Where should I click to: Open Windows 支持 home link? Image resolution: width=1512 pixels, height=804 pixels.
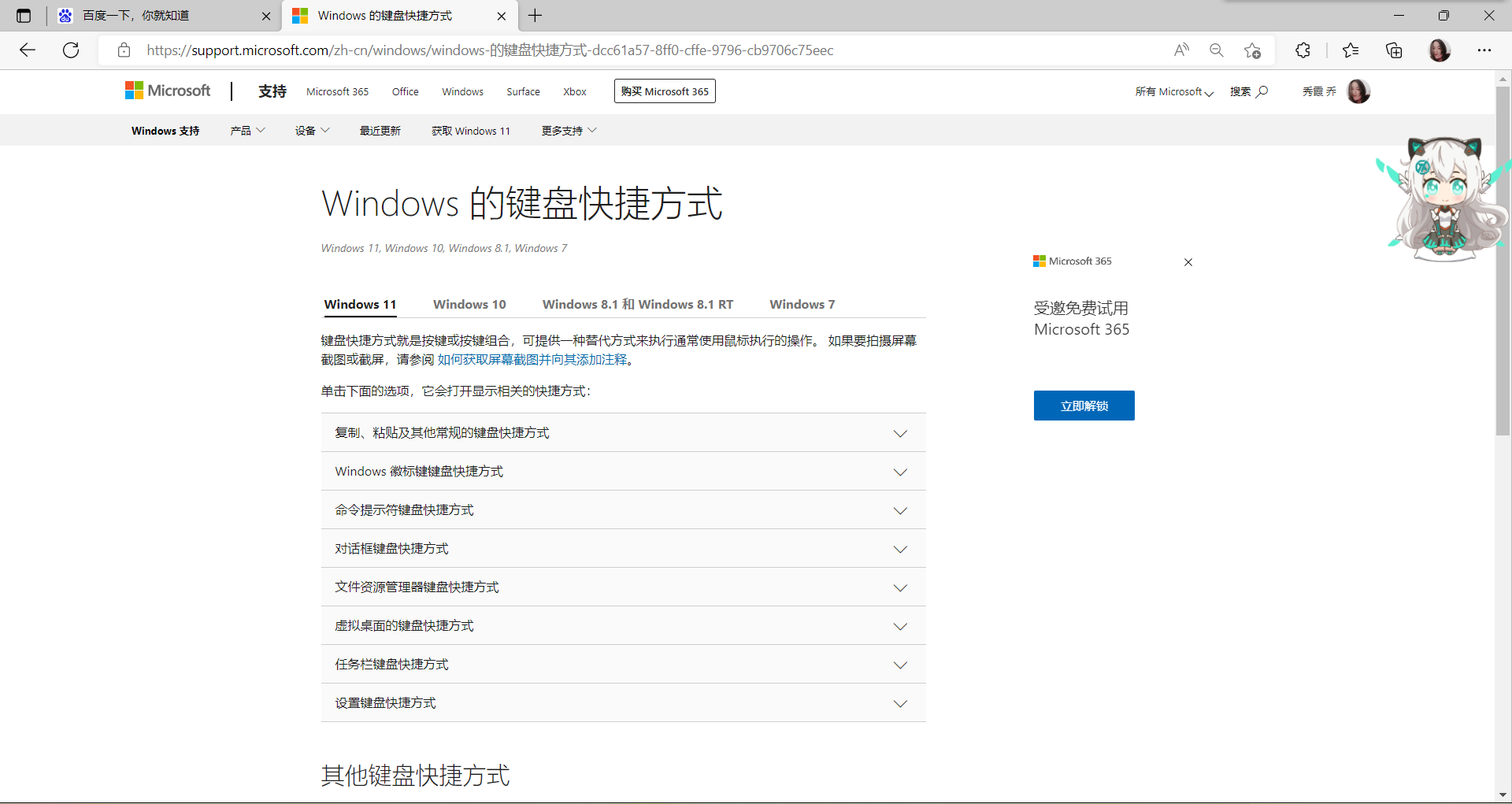(x=165, y=131)
